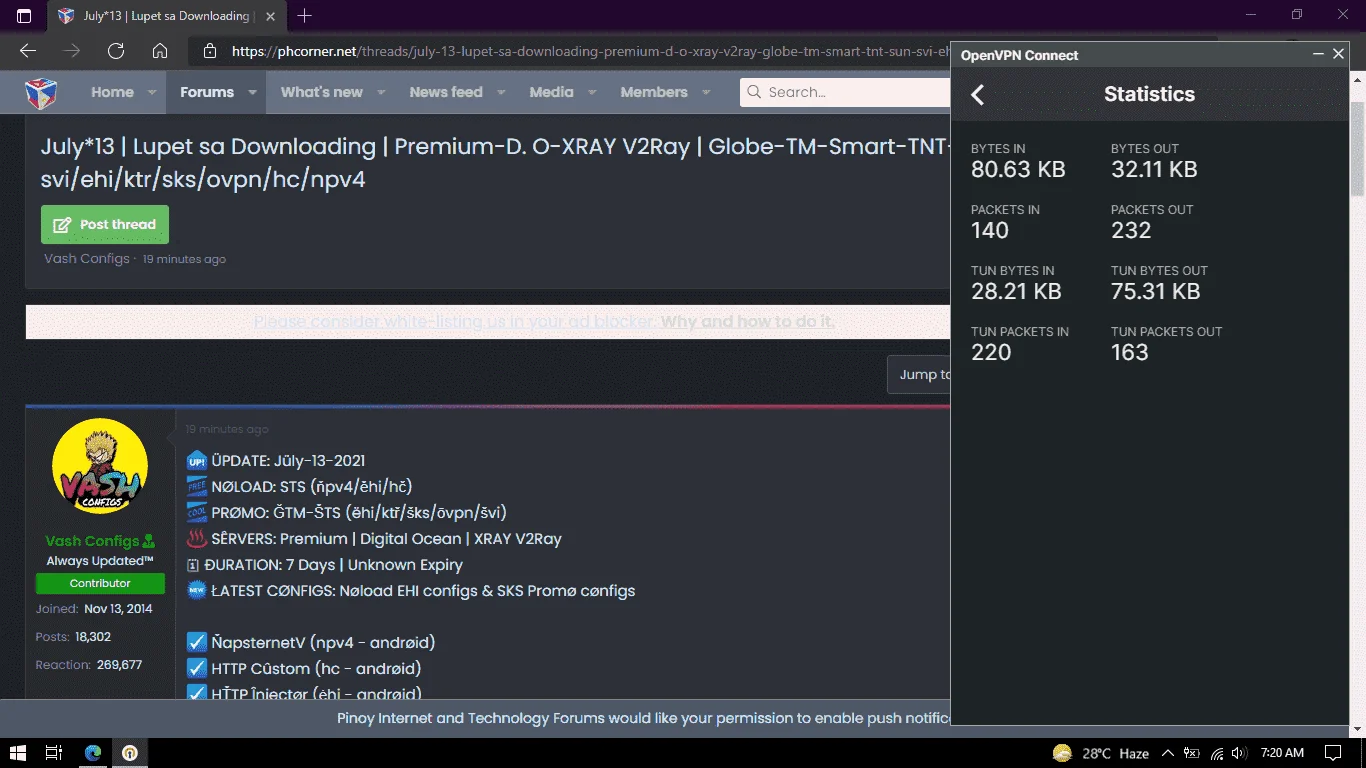Show hidden system tray icons

pos(1167,753)
